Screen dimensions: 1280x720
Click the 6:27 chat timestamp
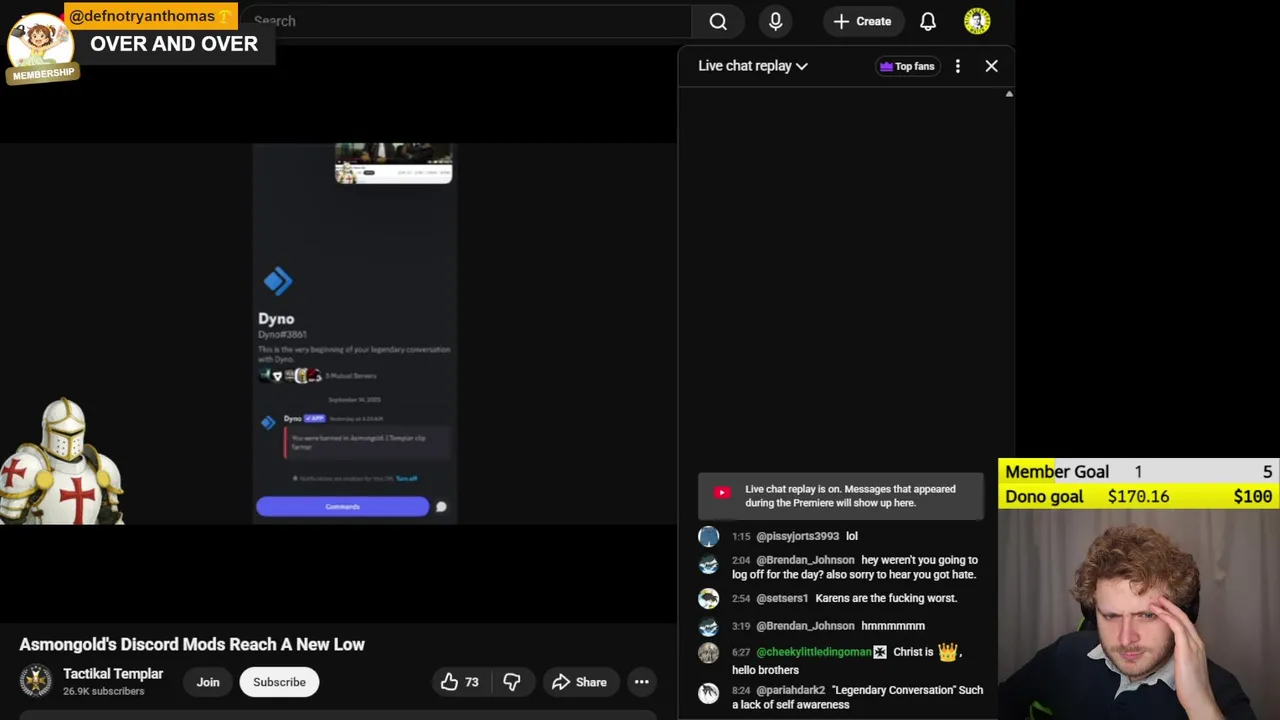741,652
